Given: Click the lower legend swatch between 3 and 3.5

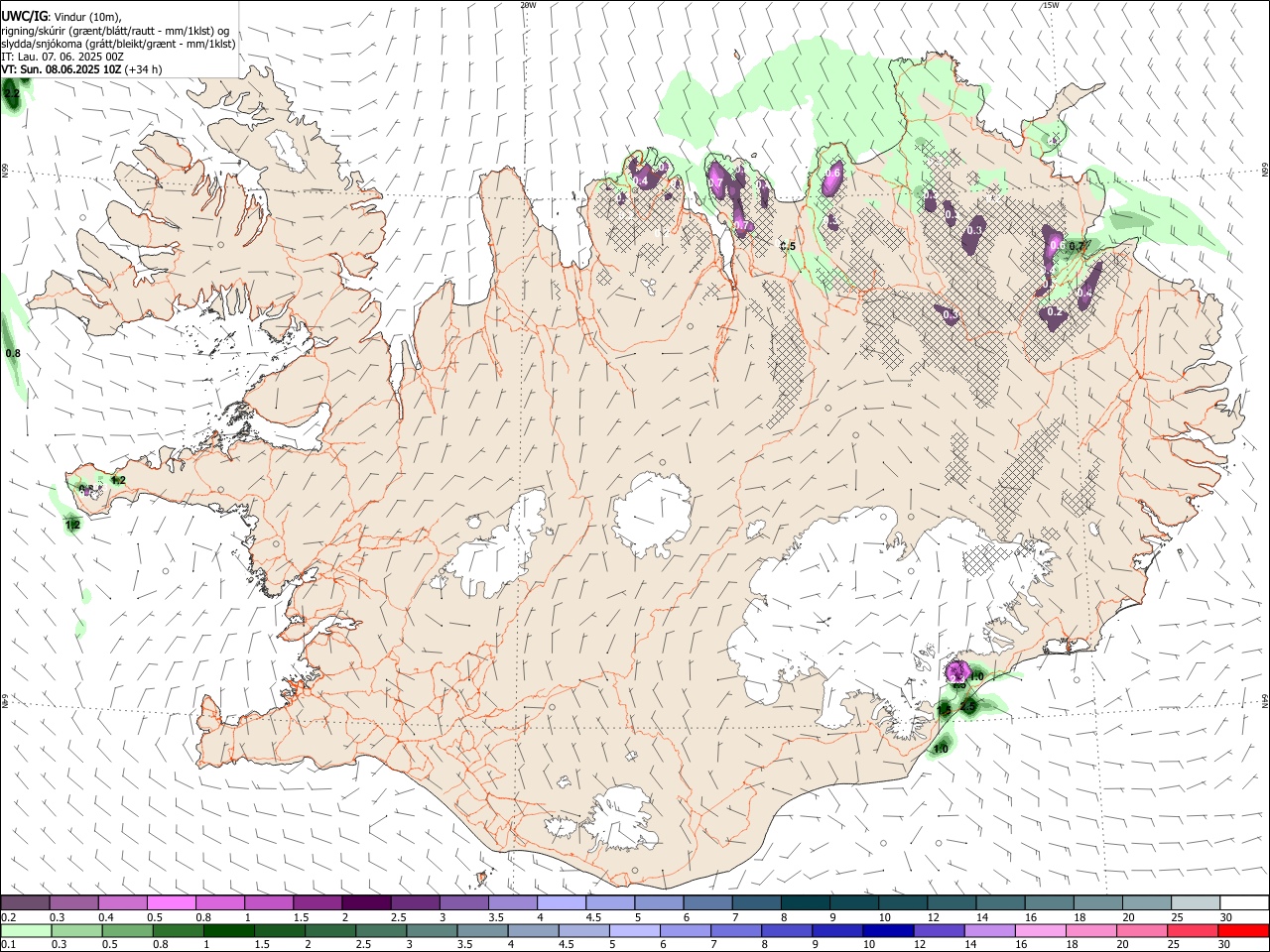Looking at the screenshot, I should pos(431,930).
